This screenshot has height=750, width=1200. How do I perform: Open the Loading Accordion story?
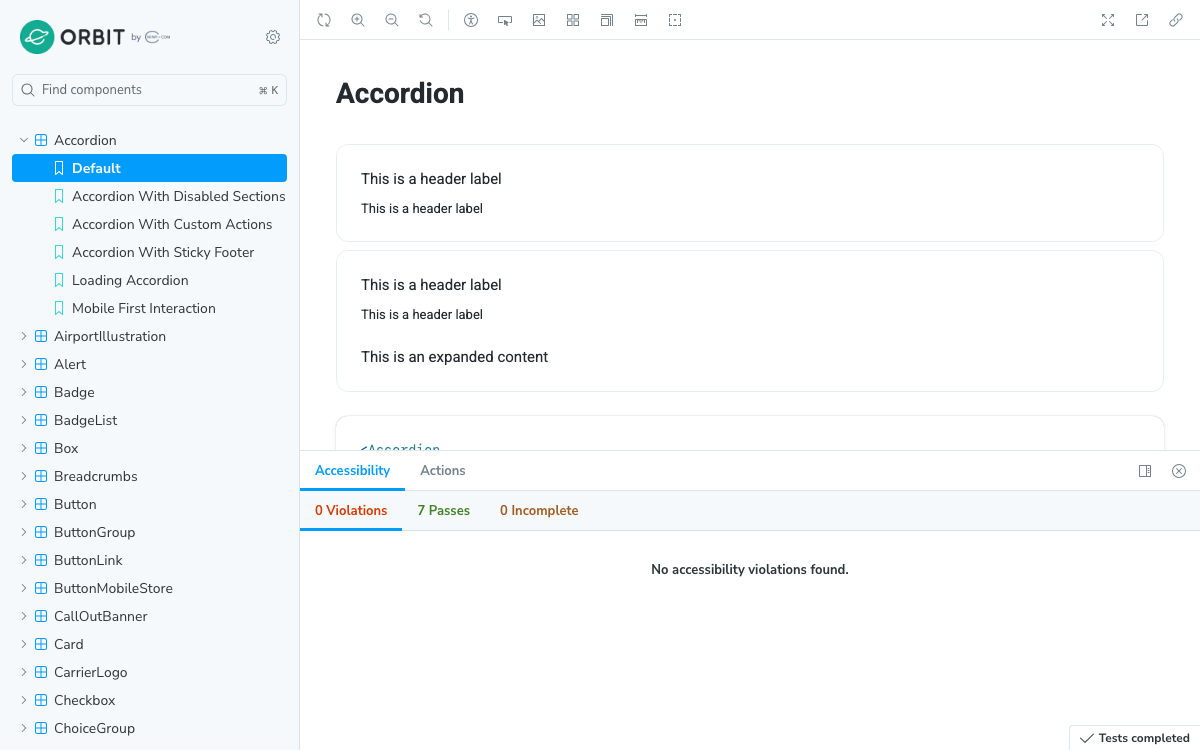[149, 280]
